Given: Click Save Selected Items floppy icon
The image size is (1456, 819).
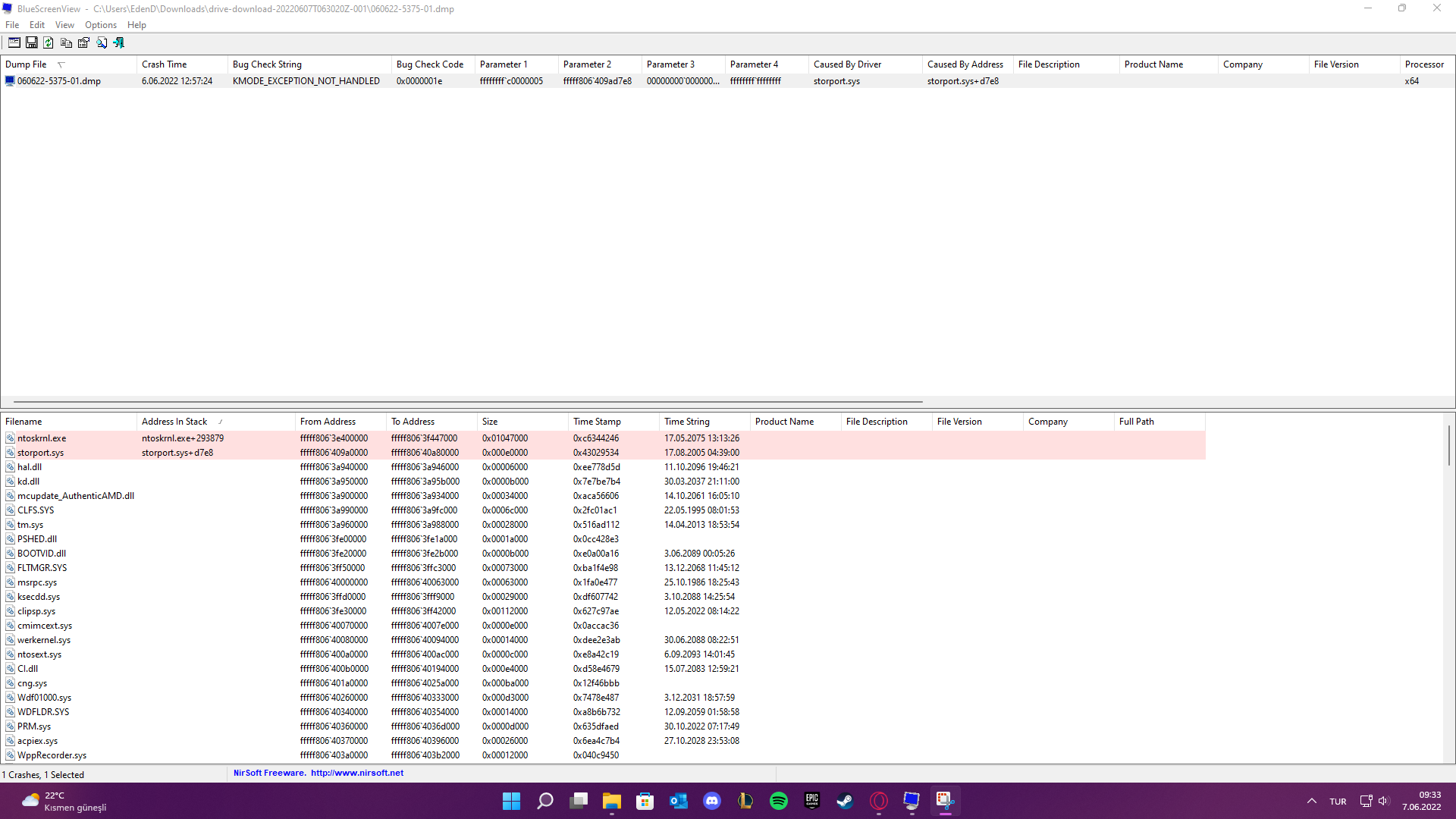Looking at the screenshot, I should [31, 42].
